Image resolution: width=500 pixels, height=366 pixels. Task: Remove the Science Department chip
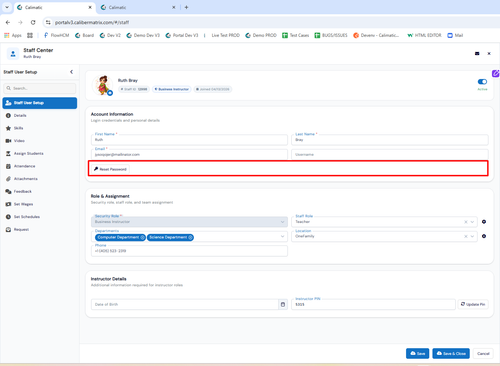point(190,237)
